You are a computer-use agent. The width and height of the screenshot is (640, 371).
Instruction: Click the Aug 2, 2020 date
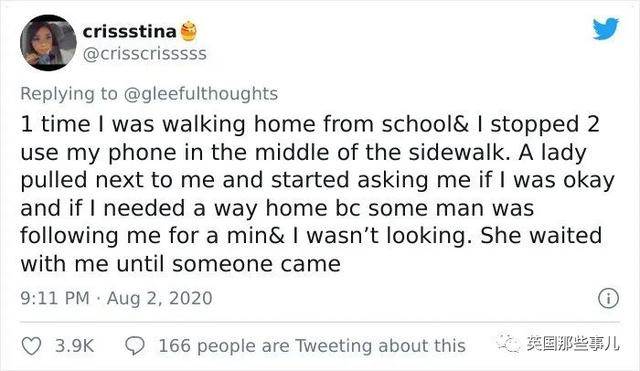pyautogui.click(x=160, y=298)
